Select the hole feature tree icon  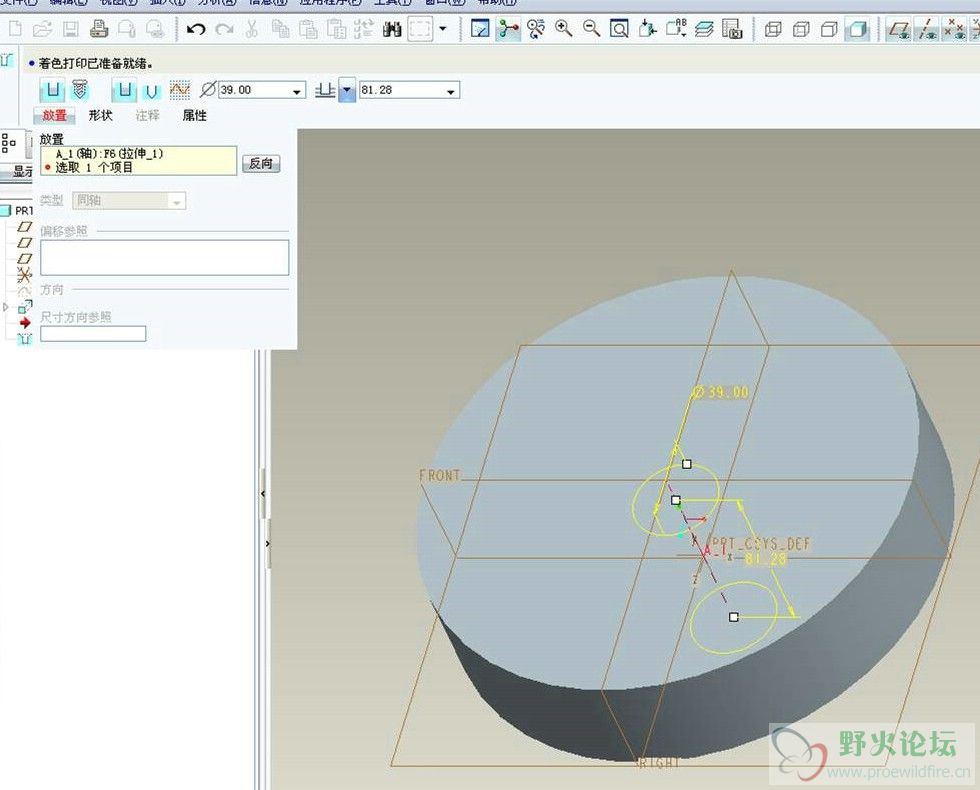tap(25, 339)
